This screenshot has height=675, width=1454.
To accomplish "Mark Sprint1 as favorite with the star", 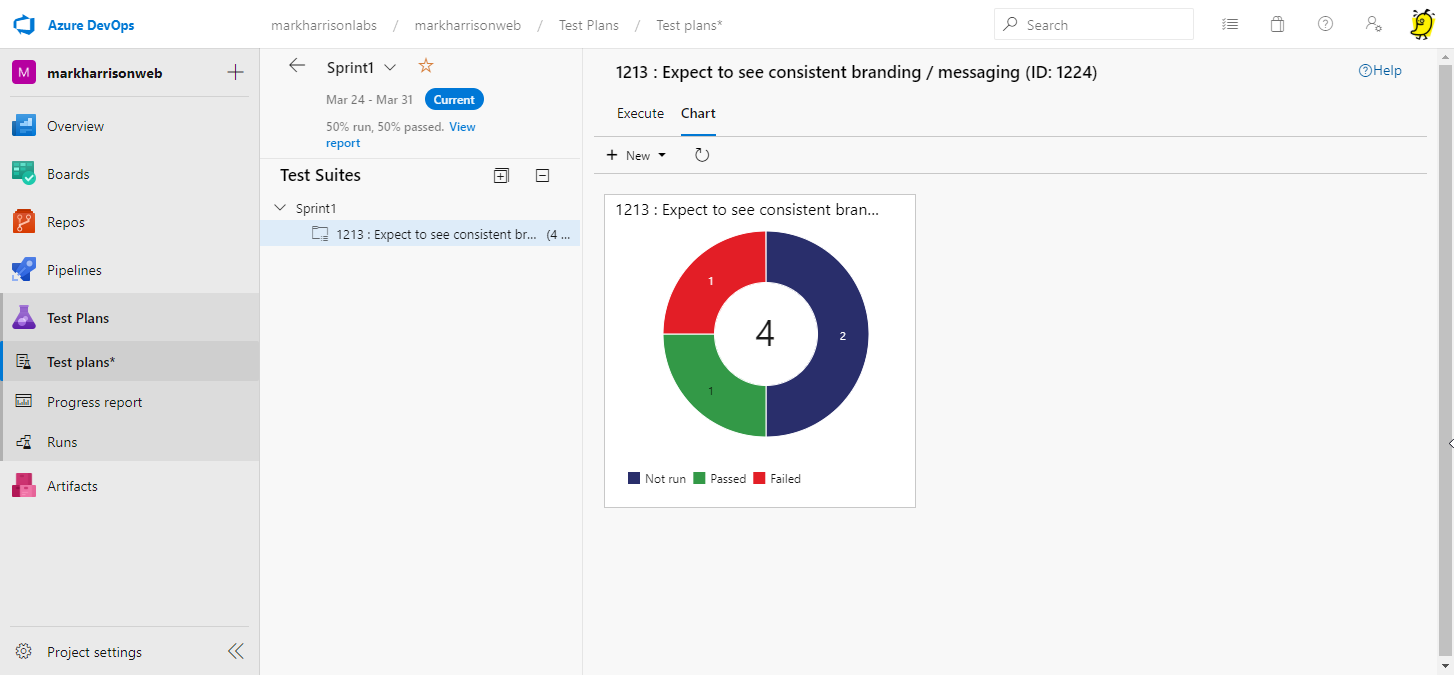I will (426, 66).
